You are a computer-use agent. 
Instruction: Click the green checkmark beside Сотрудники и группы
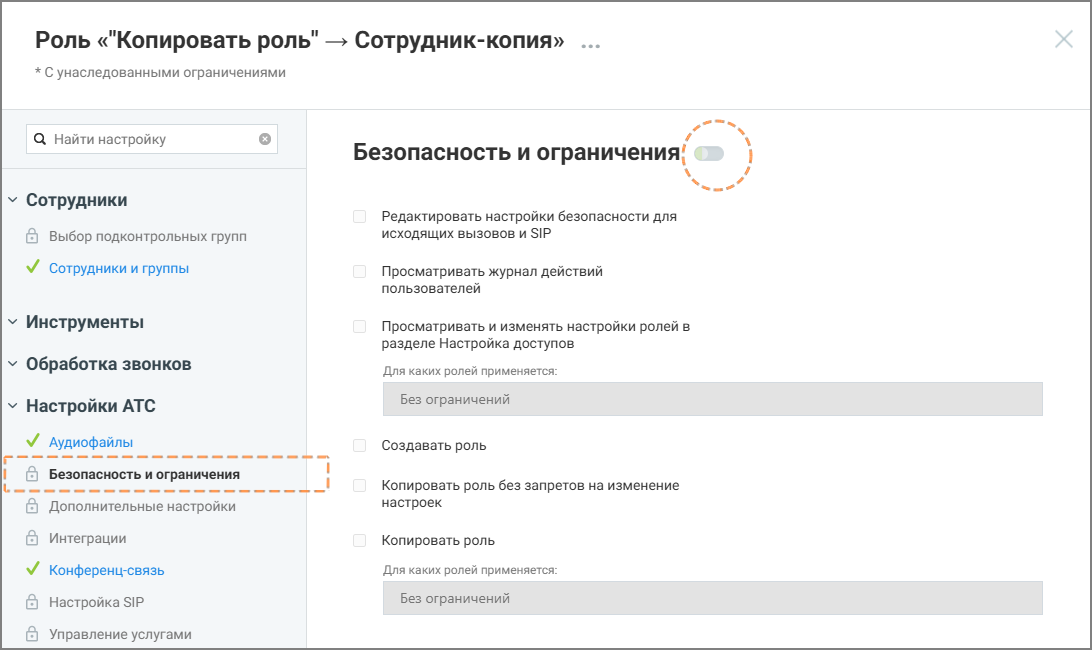pos(33,267)
